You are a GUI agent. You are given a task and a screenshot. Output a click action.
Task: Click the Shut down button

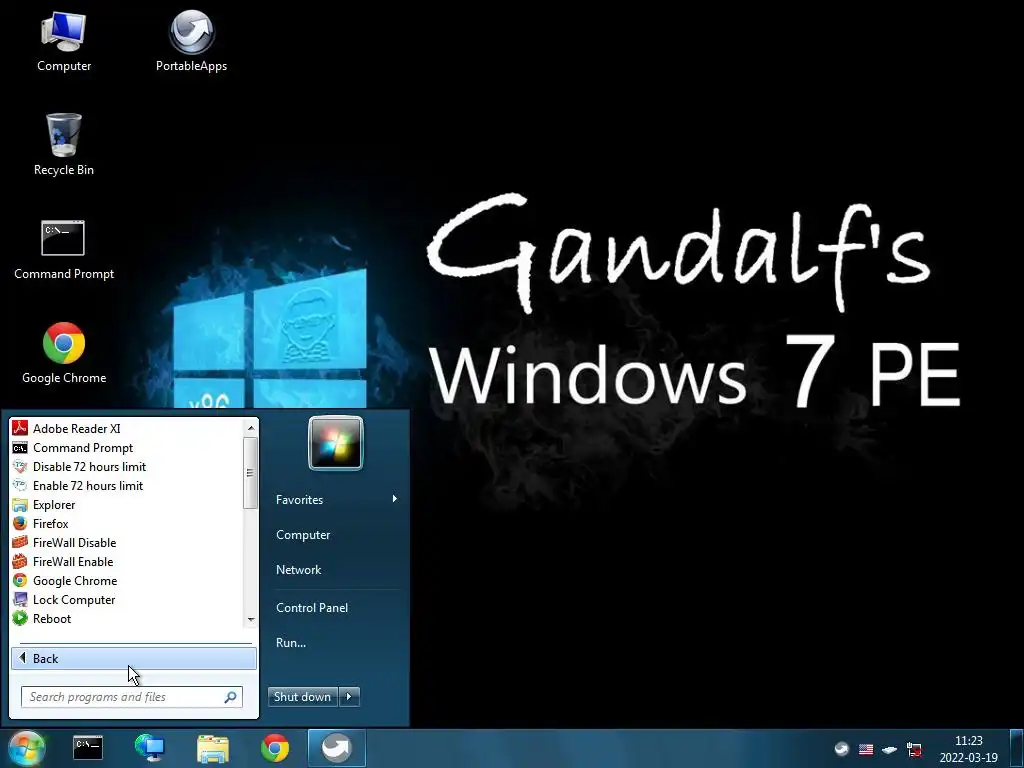[302, 697]
